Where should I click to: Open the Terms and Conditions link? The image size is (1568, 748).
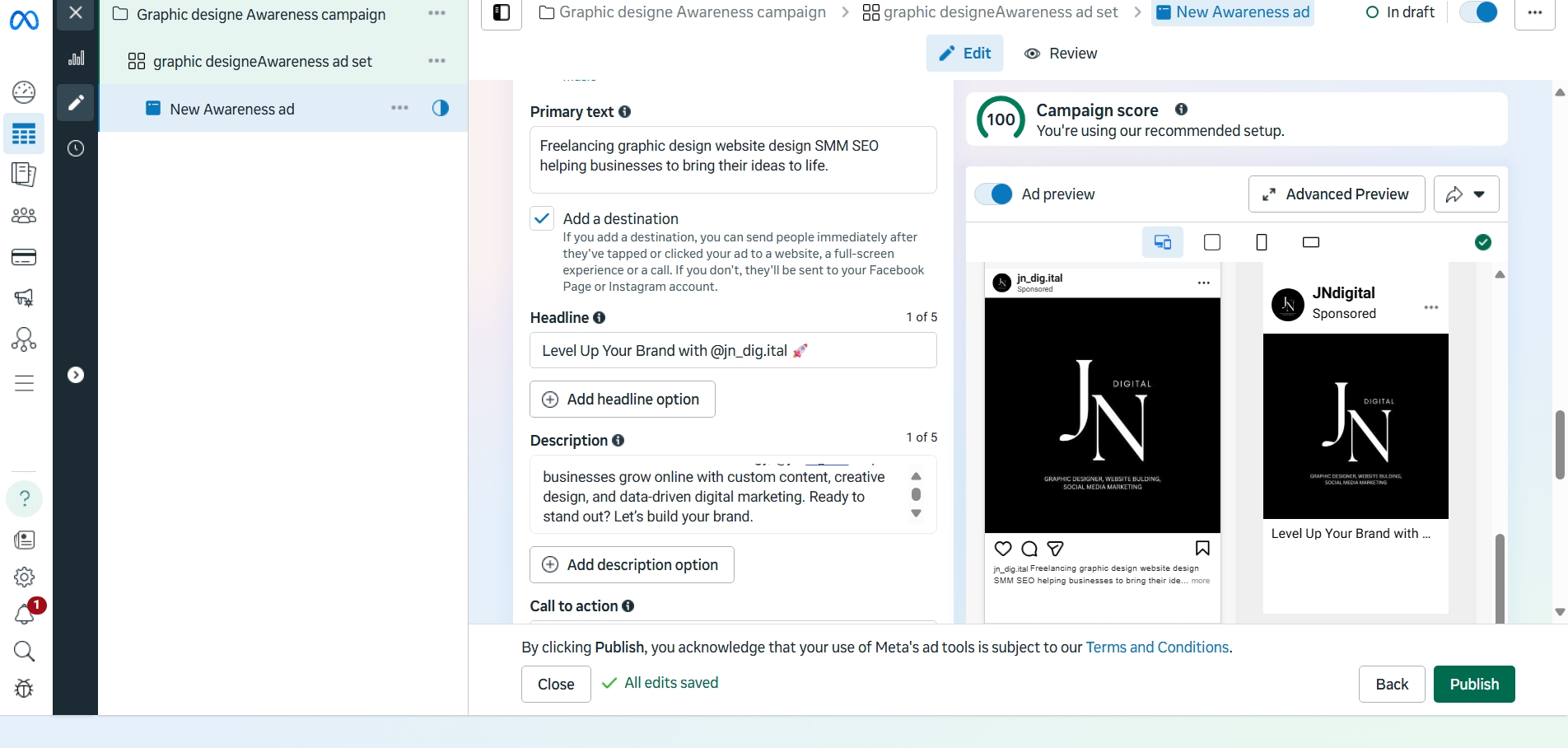point(1157,647)
